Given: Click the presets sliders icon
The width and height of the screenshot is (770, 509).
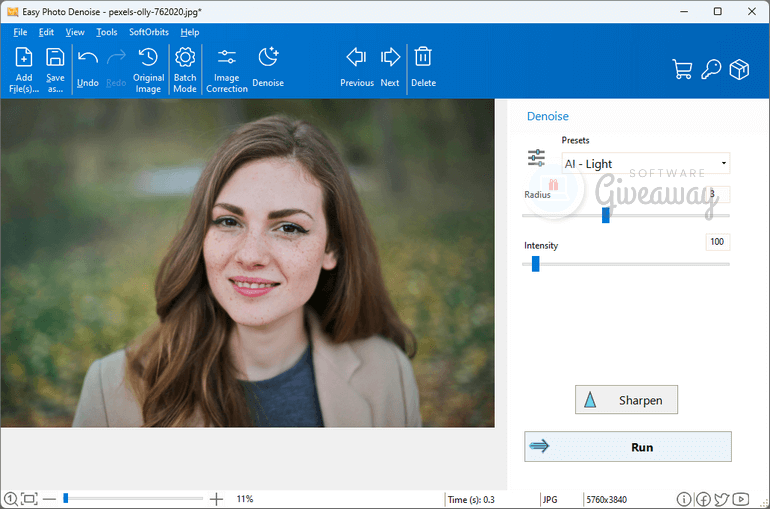Looking at the screenshot, I should point(536,158).
